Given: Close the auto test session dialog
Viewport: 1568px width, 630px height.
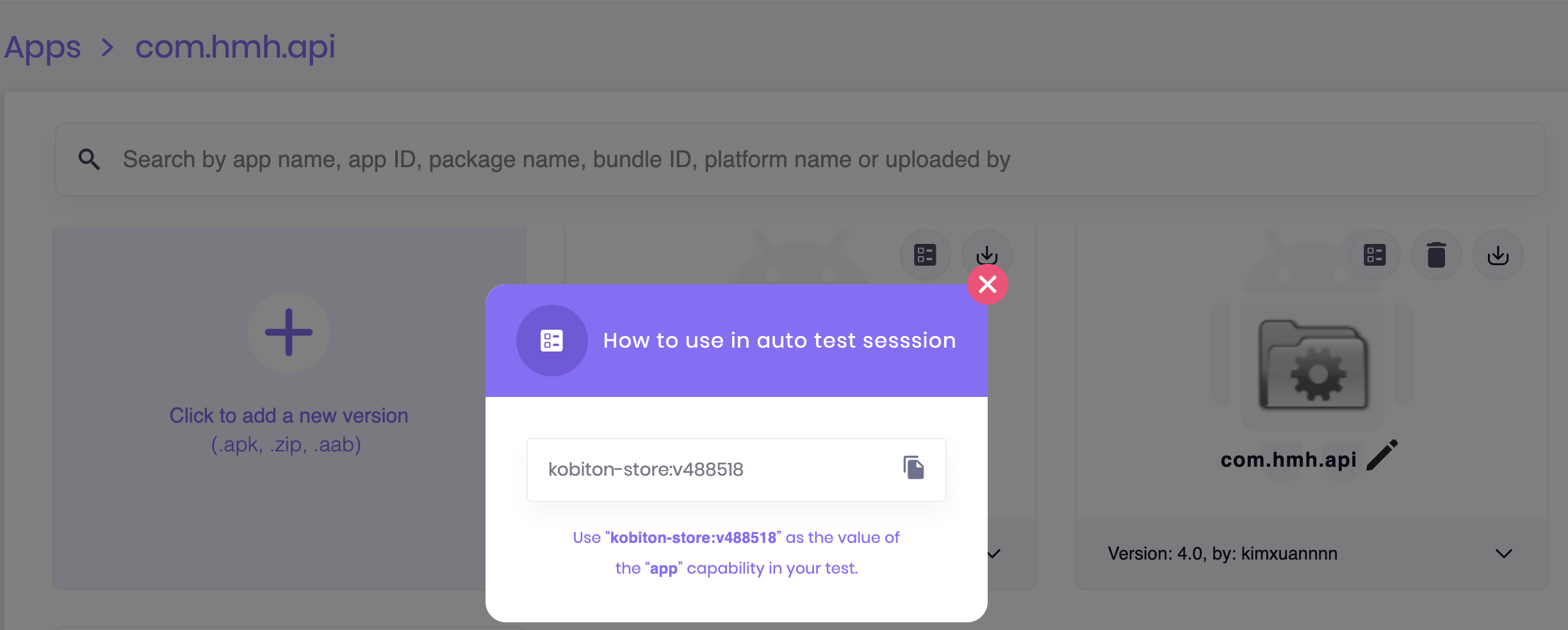Looking at the screenshot, I should [x=988, y=285].
